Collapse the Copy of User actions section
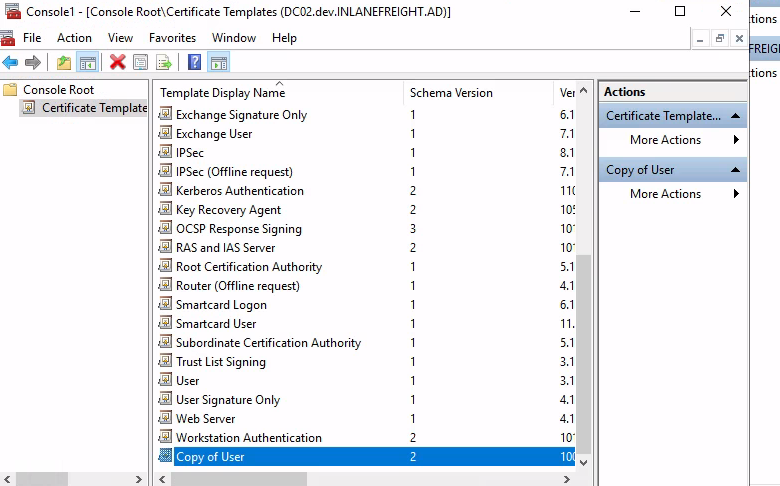780x486 pixels. pos(736,170)
